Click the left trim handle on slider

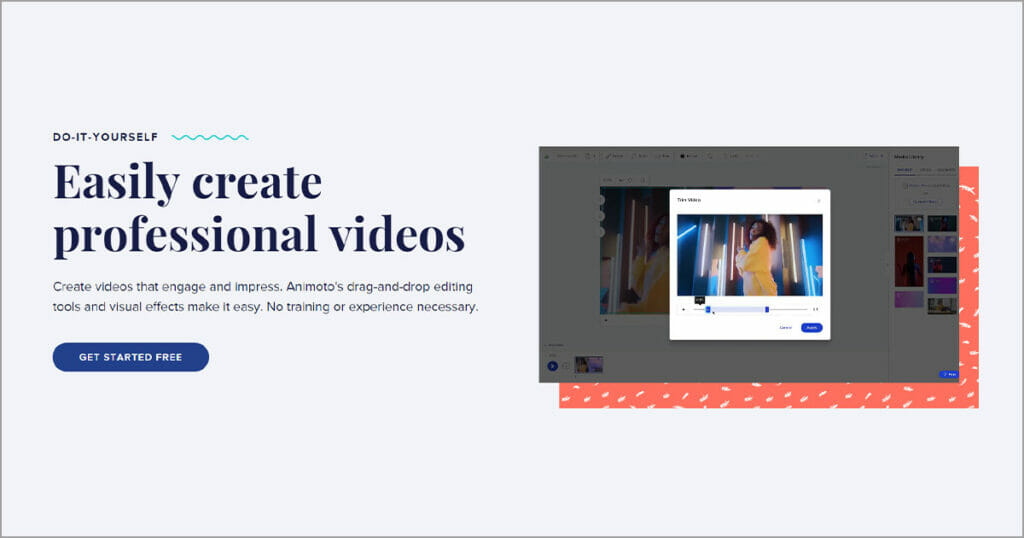tap(708, 309)
